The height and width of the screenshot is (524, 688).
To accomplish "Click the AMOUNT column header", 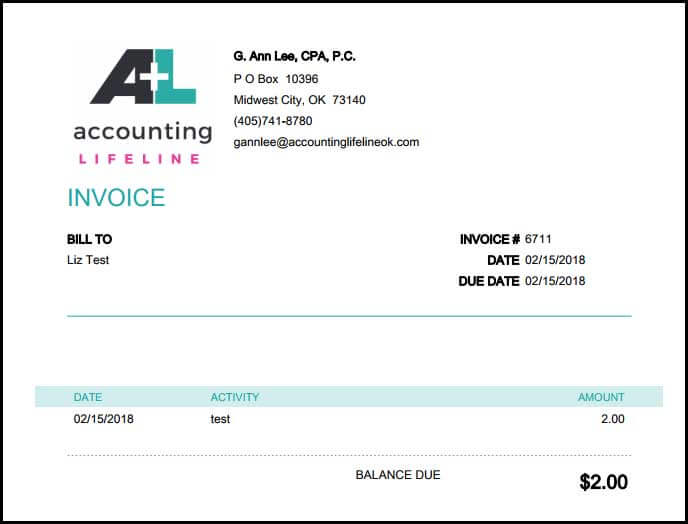I will 601,397.
